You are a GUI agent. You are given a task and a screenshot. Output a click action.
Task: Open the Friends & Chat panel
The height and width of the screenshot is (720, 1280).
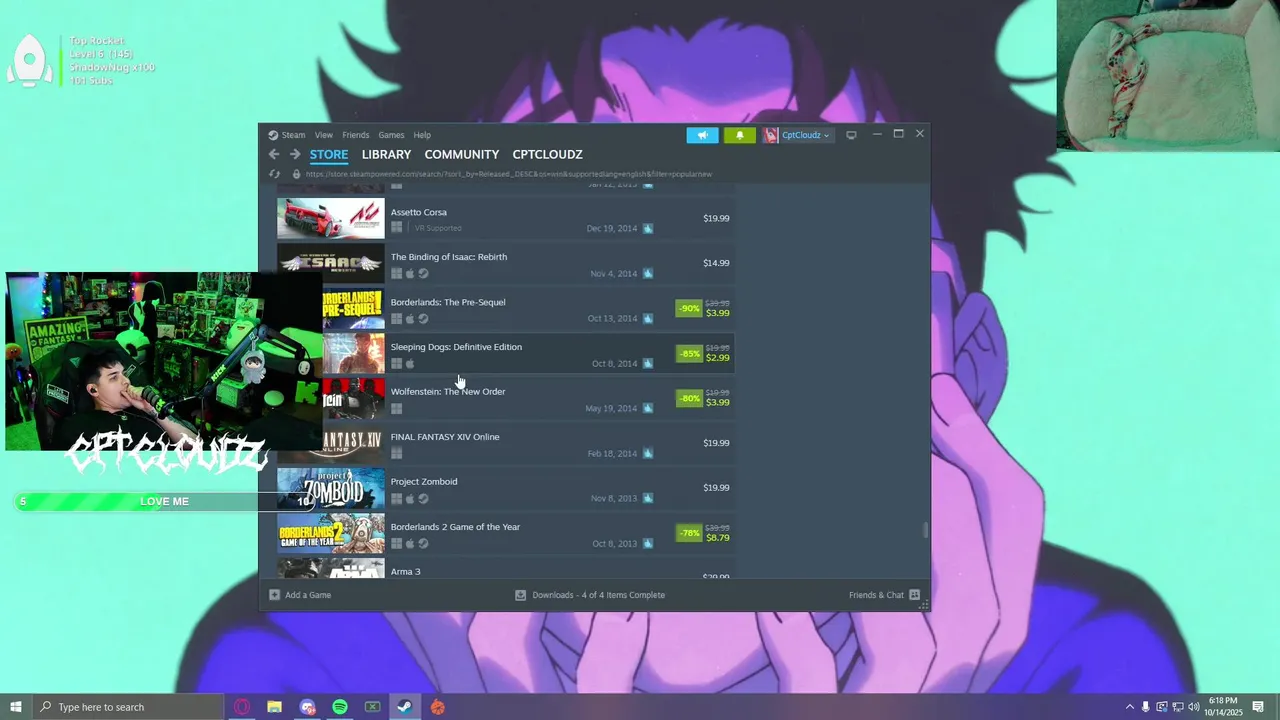(x=884, y=595)
